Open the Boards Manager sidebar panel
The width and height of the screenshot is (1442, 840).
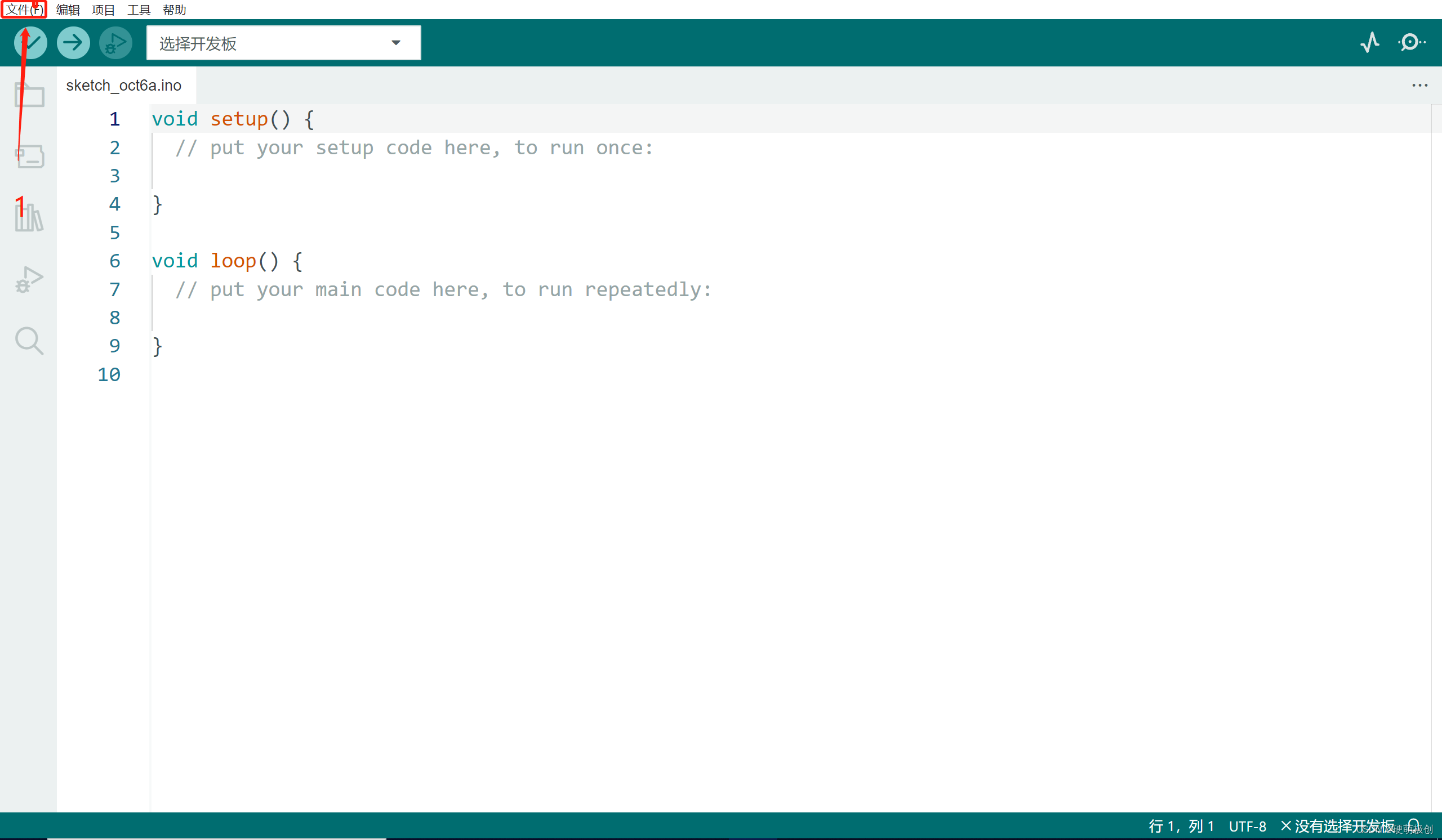pos(30,155)
